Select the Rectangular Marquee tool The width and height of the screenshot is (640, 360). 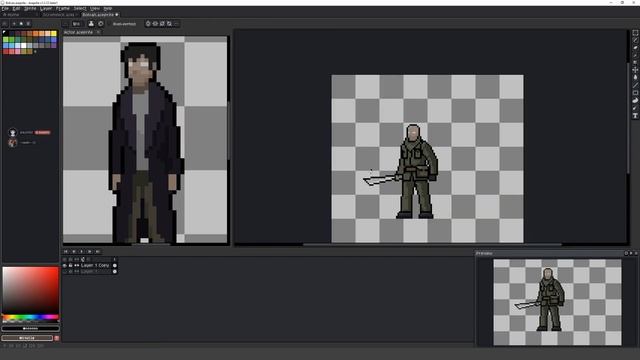635,33
